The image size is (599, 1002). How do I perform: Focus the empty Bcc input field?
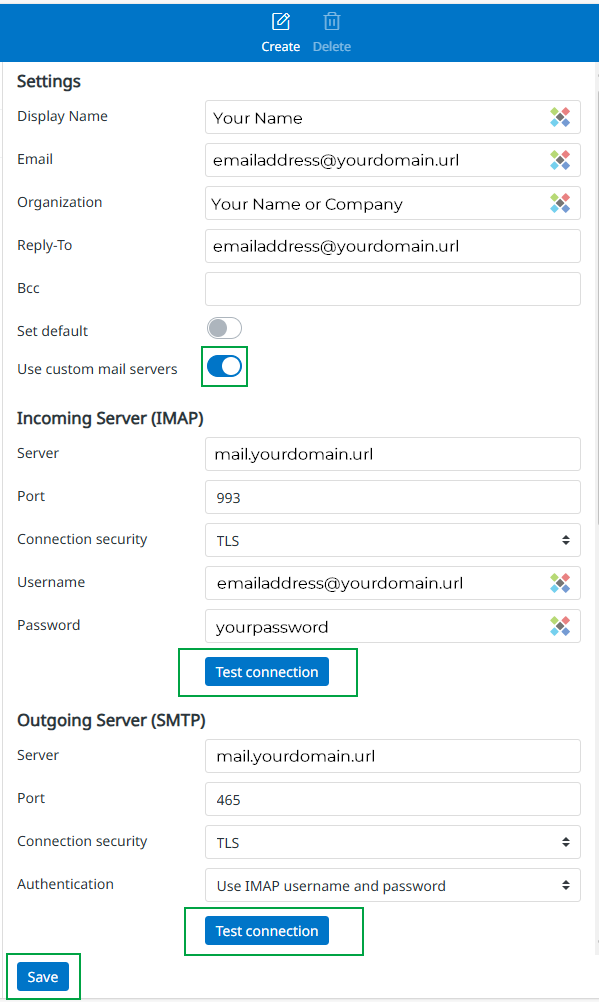coord(393,289)
